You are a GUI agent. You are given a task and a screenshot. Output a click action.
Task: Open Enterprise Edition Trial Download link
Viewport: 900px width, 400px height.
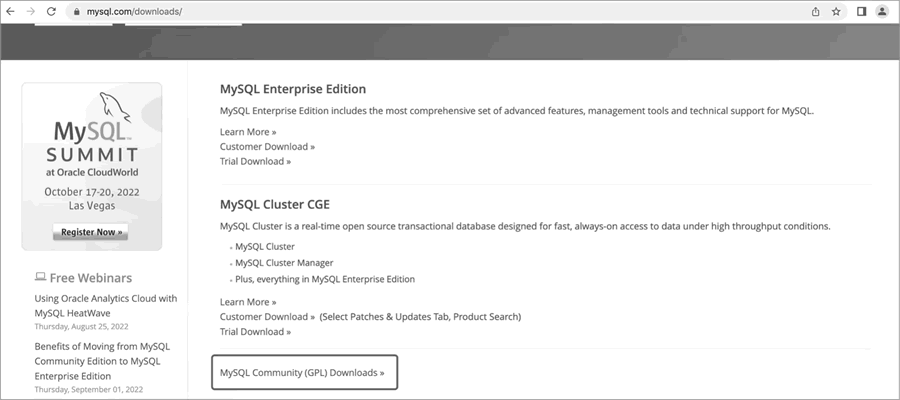click(255, 162)
